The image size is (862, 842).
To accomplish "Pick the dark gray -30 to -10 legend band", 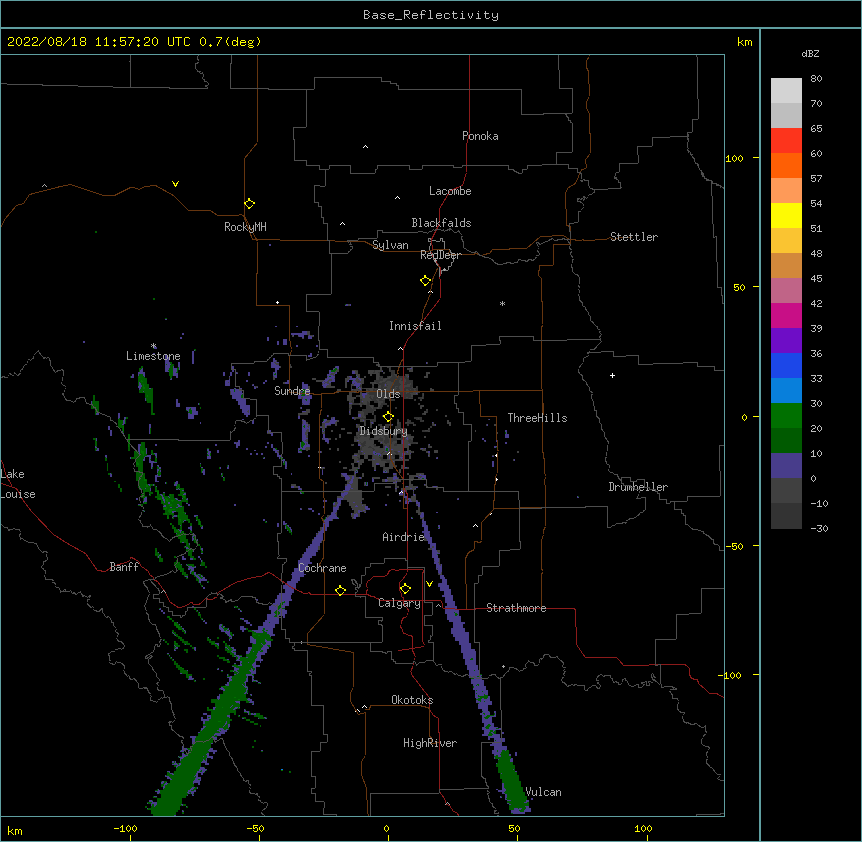I will click(x=786, y=516).
